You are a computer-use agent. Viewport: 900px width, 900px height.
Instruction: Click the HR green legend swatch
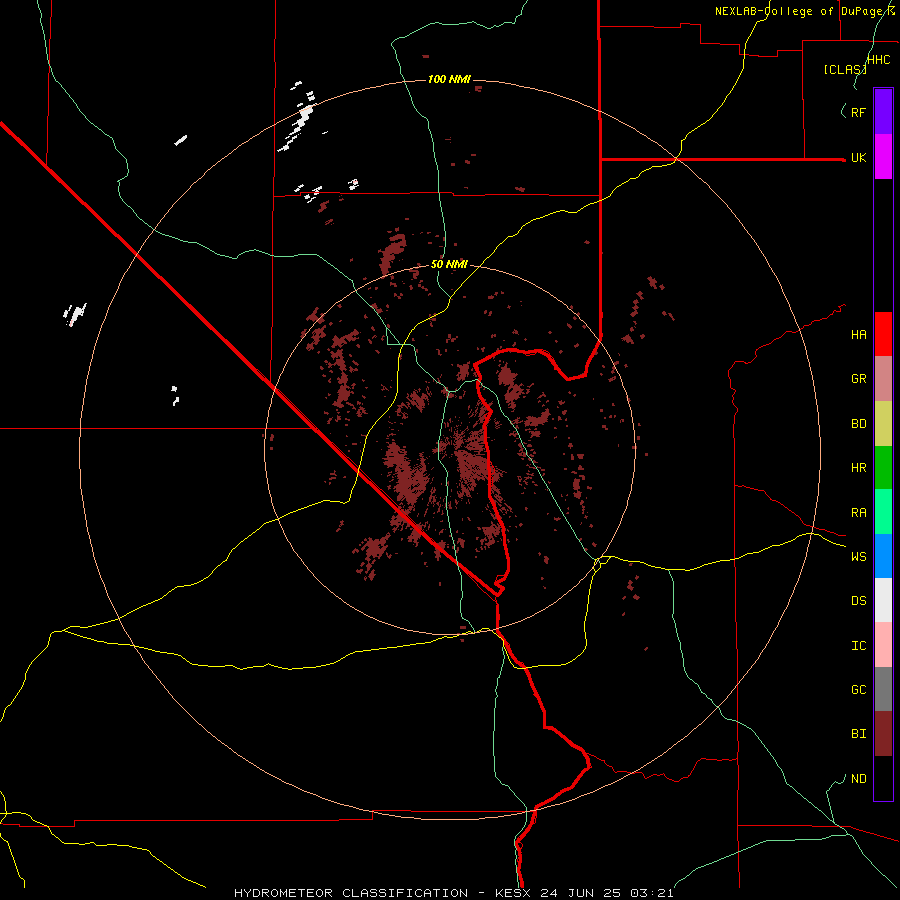click(883, 468)
